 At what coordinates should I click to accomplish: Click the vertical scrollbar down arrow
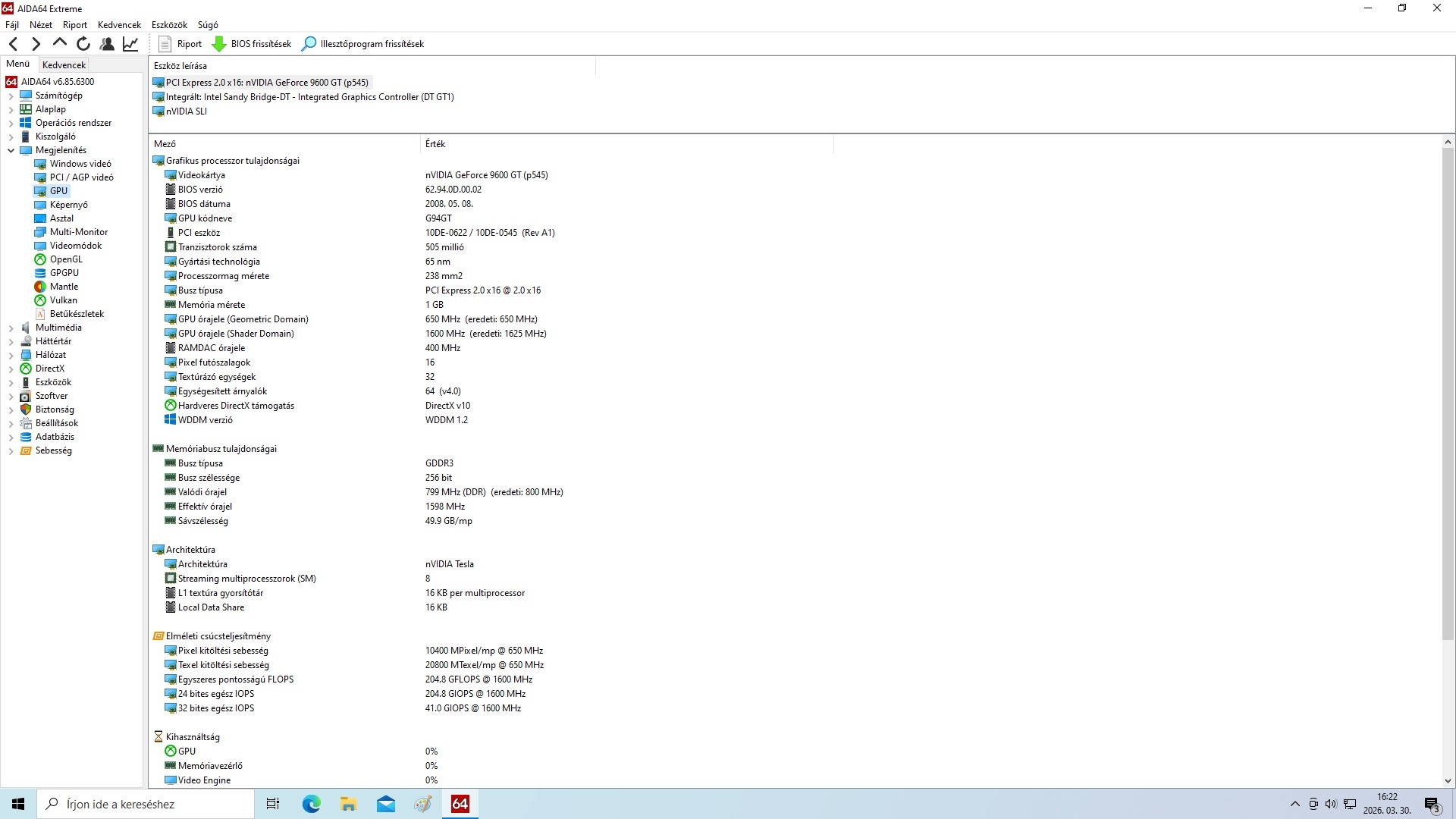(1448, 780)
